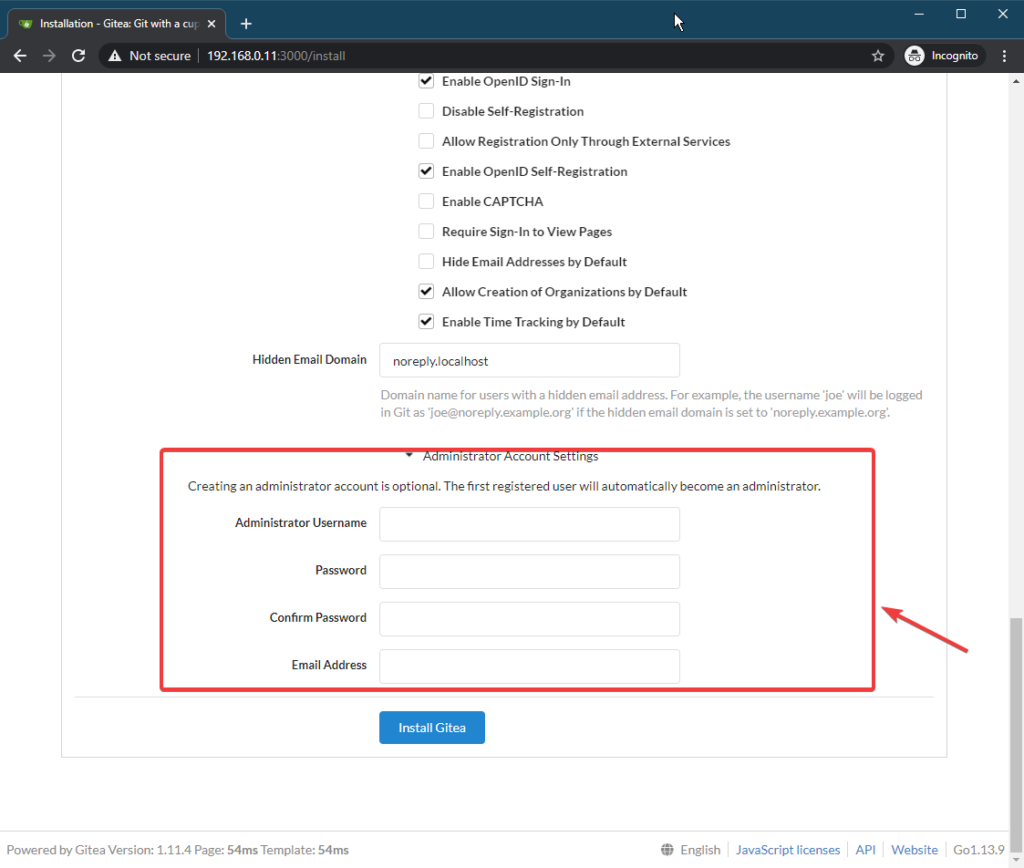Open the Website link in footer
1024x868 pixels.
click(914, 850)
